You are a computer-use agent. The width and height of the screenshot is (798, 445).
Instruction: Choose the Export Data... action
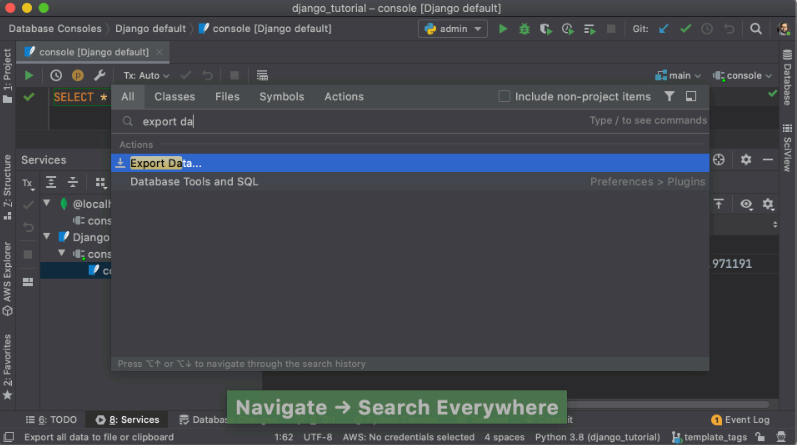point(410,163)
